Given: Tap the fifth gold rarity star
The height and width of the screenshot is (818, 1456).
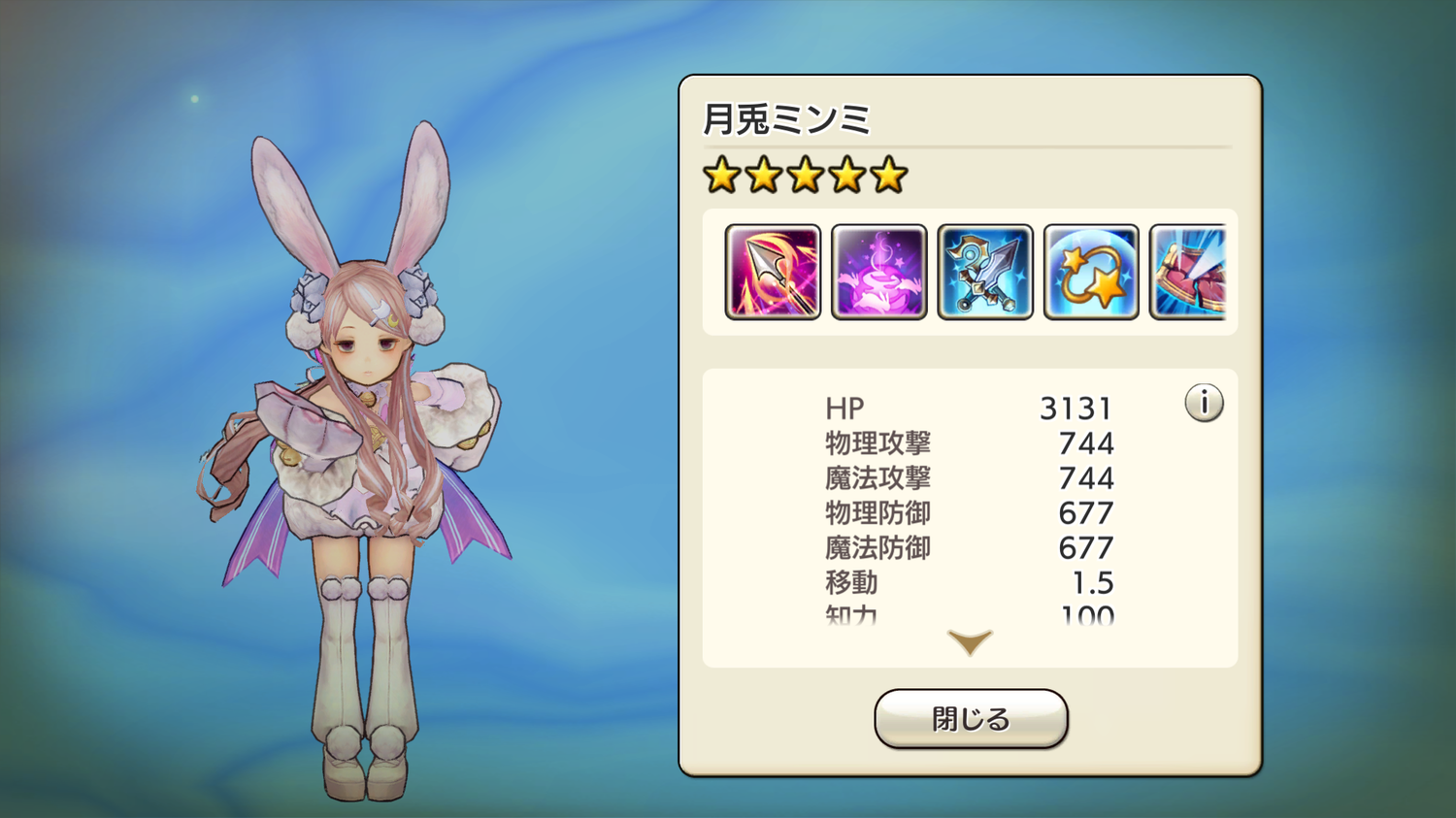Looking at the screenshot, I should [x=888, y=176].
